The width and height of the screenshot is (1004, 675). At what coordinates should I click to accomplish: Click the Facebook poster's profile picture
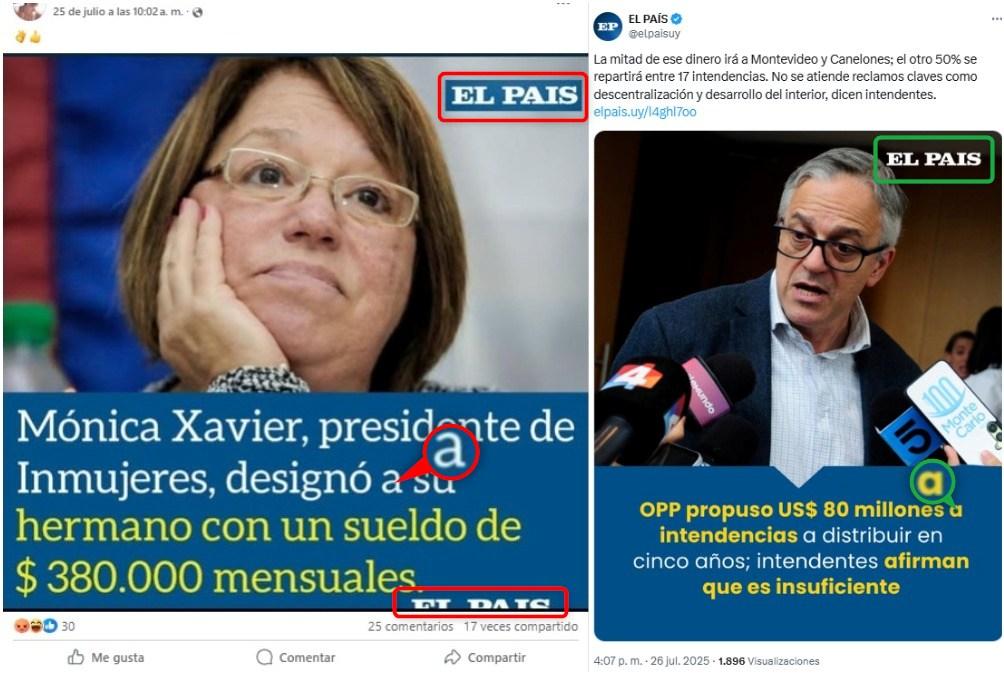click(x=28, y=10)
